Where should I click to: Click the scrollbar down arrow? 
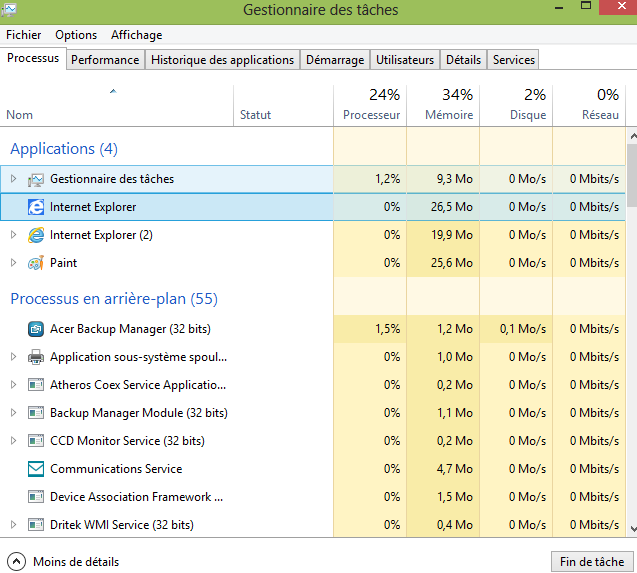coord(633,529)
